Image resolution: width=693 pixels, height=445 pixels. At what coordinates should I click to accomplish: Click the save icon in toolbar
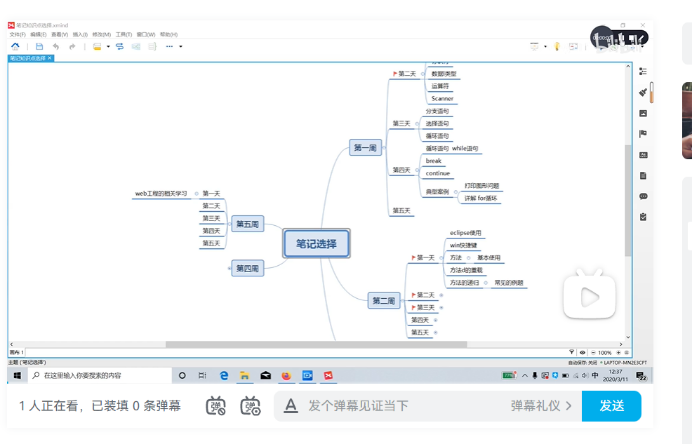[39, 46]
